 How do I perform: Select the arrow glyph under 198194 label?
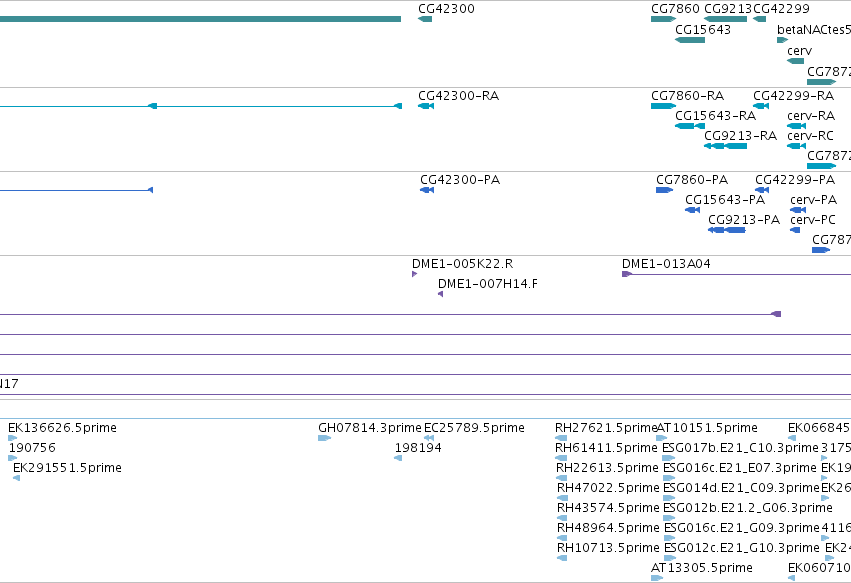pyautogui.click(x=398, y=458)
